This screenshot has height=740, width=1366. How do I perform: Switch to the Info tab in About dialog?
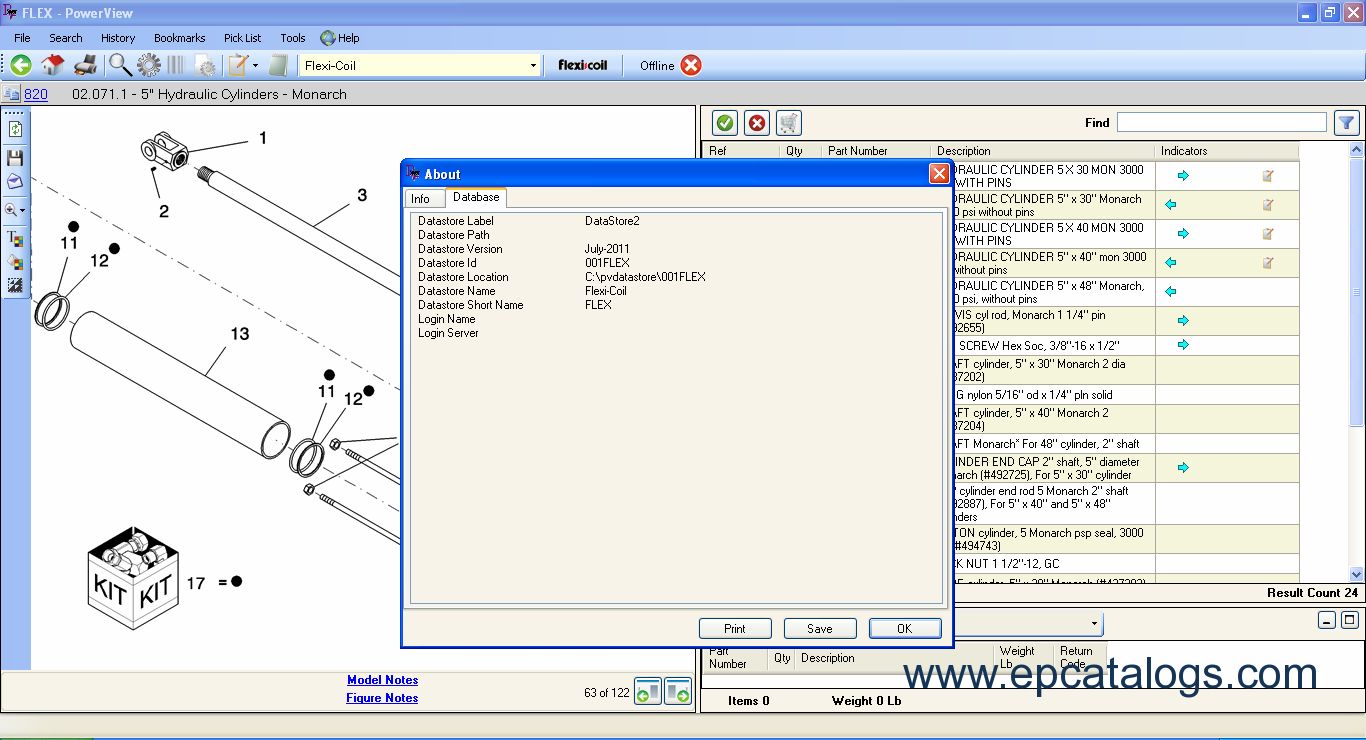point(421,199)
